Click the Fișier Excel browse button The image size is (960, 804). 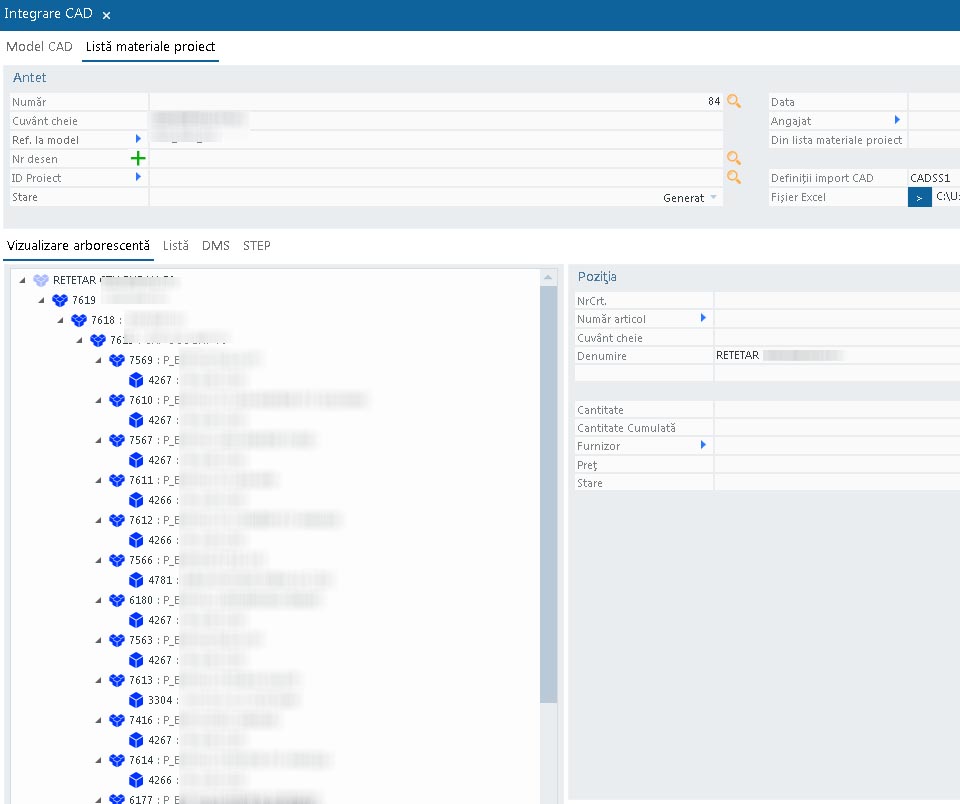(919, 197)
